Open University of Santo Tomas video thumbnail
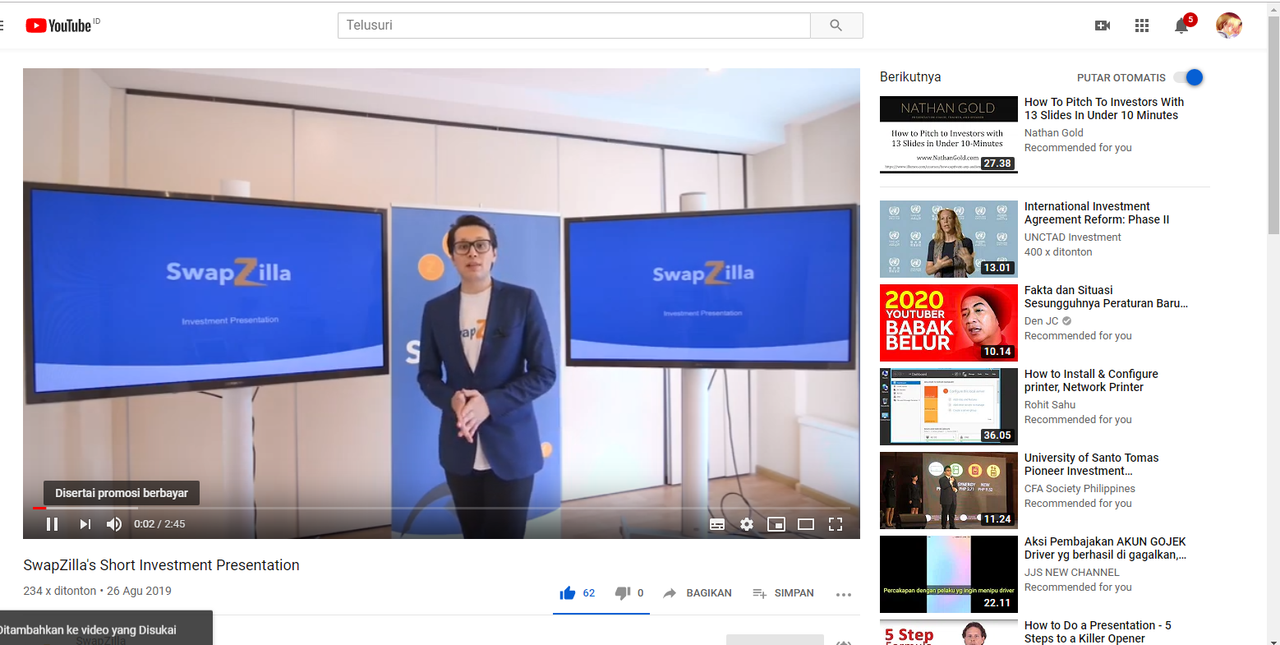1280x645 pixels. click(x=949, y=491)
